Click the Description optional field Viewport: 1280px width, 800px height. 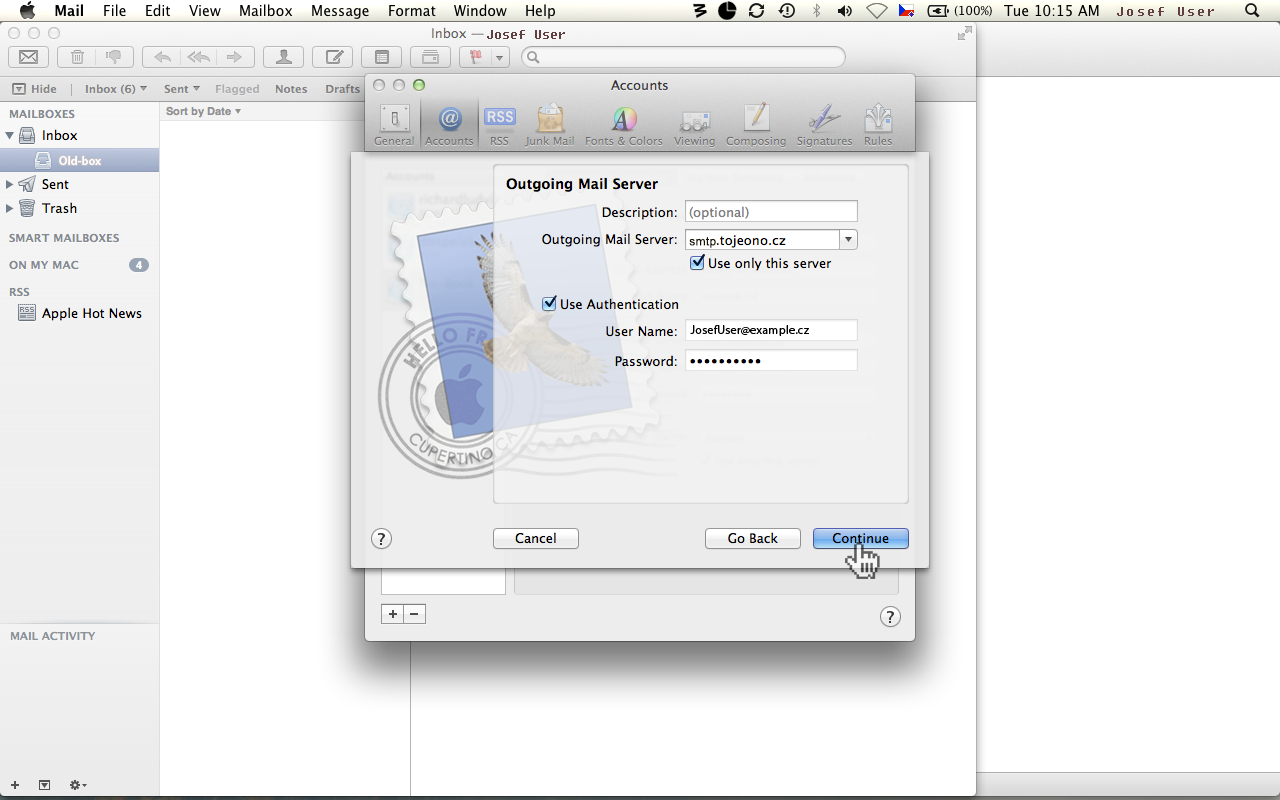(x=771, y=212)
